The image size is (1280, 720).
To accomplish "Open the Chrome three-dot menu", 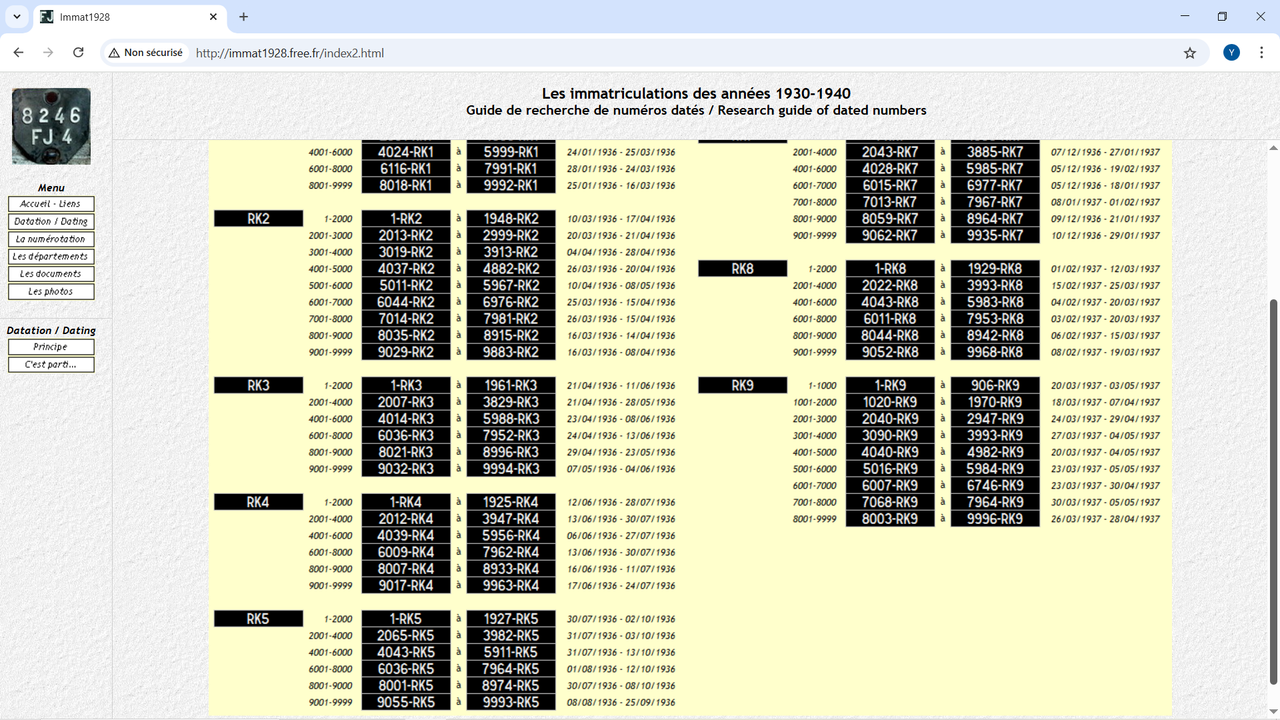I will pyautogui.click(x=1261, y=53).
